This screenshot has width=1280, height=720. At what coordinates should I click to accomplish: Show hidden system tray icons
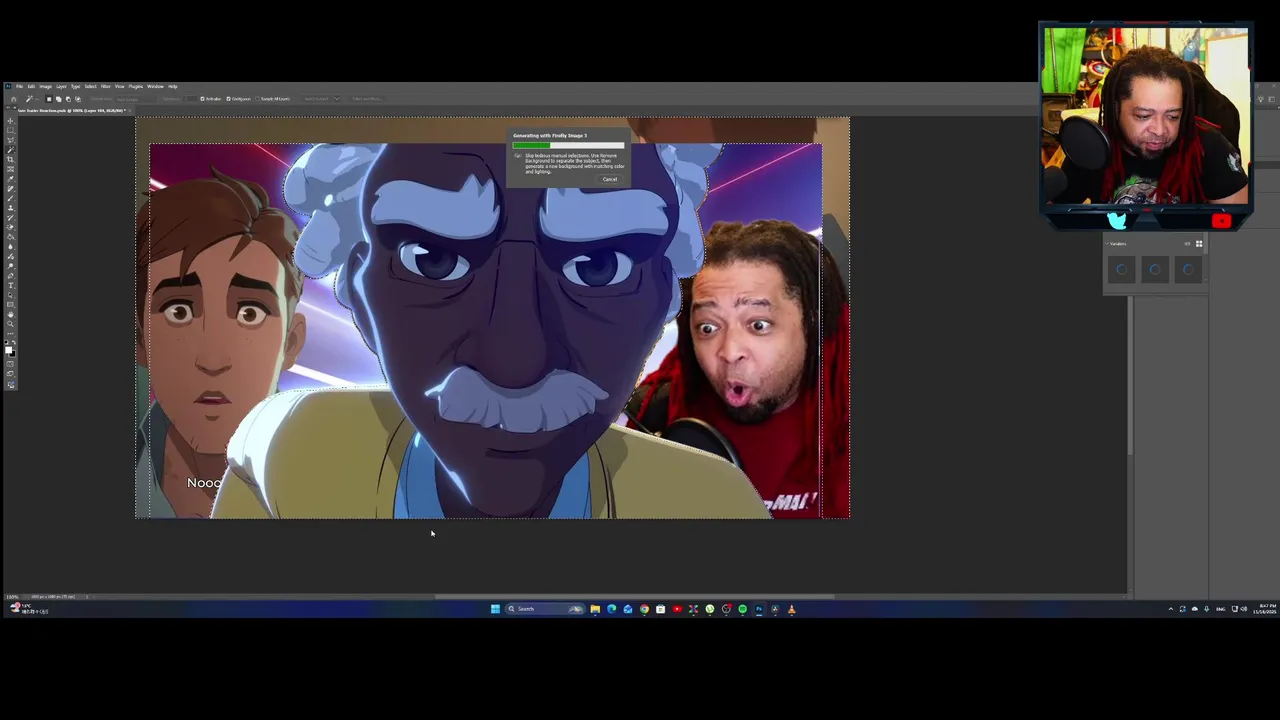click(1171, 608)
